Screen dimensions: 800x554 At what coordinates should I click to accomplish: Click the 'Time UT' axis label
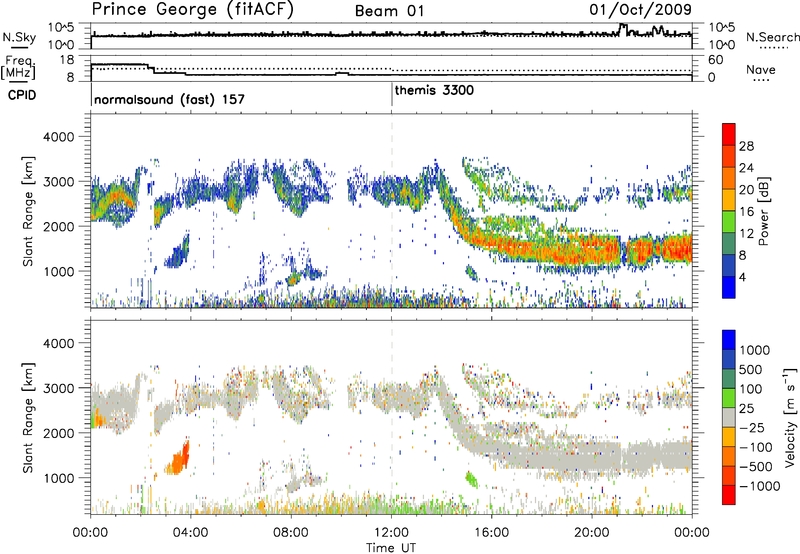tap(391, 547)
